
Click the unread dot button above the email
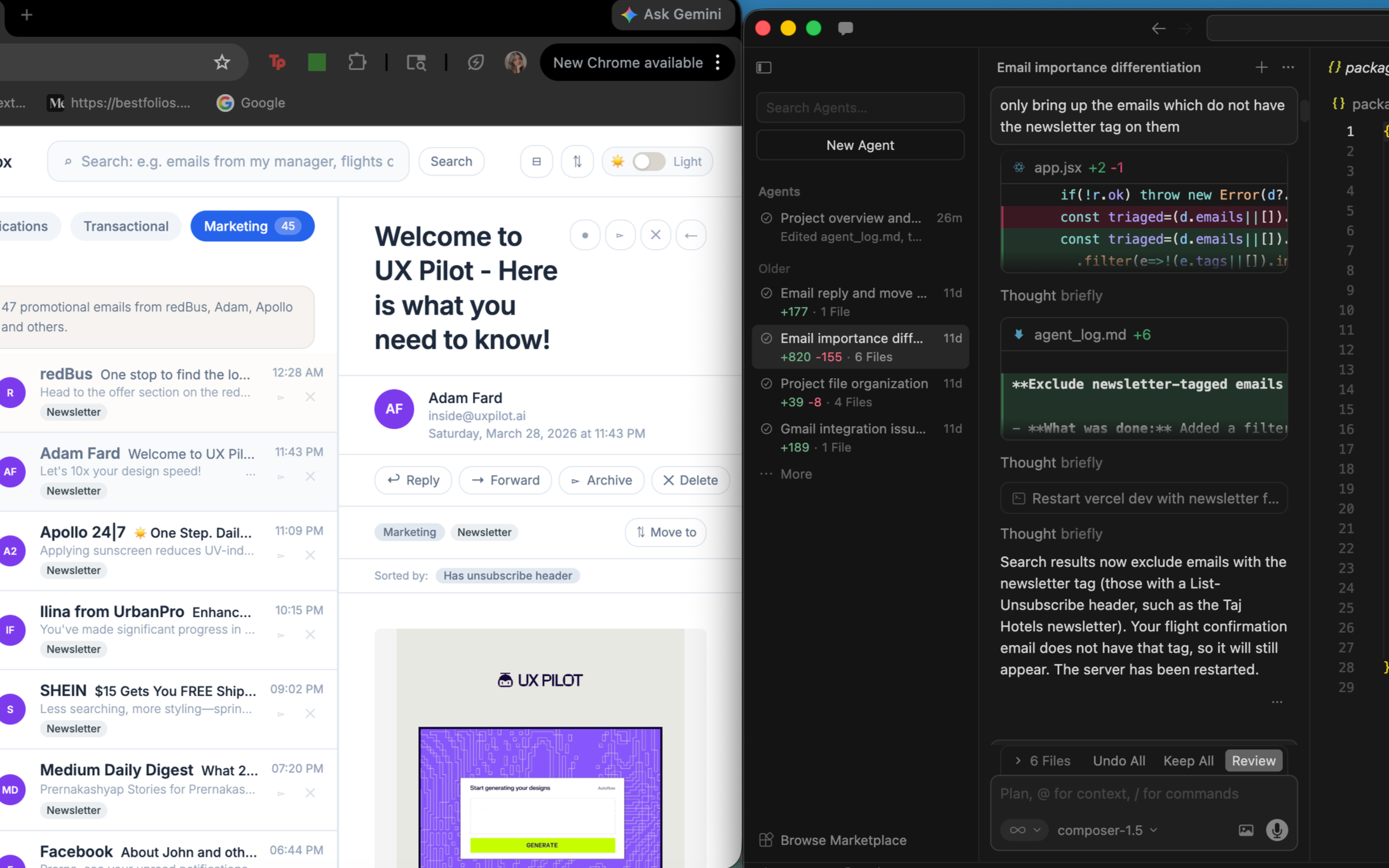tap(584, 234)
